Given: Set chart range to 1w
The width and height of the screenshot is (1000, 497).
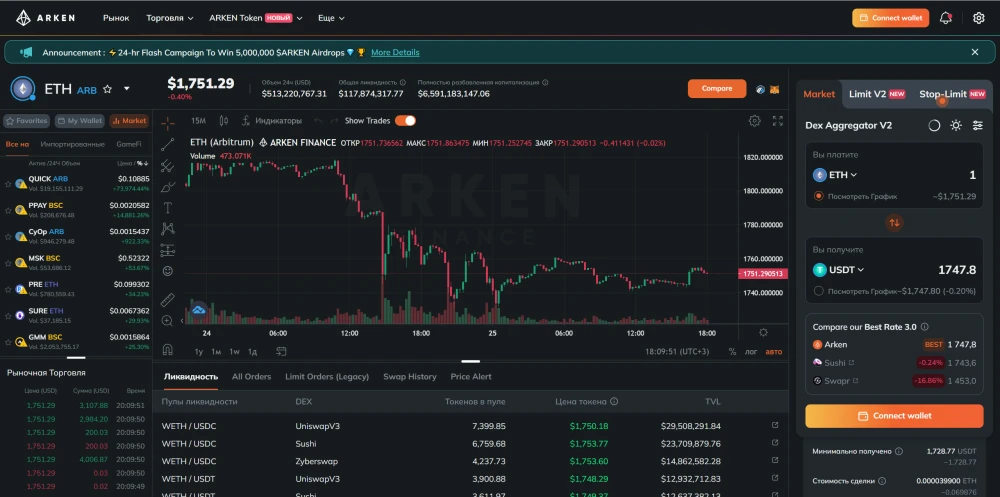Looking at the screenshot, I should 235,352.
